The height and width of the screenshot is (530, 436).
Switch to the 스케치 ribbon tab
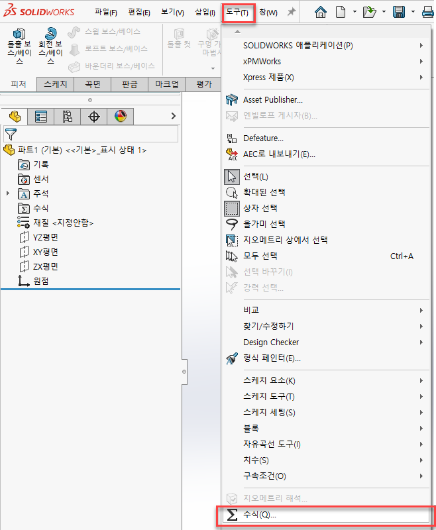click(x=55, y=84)
